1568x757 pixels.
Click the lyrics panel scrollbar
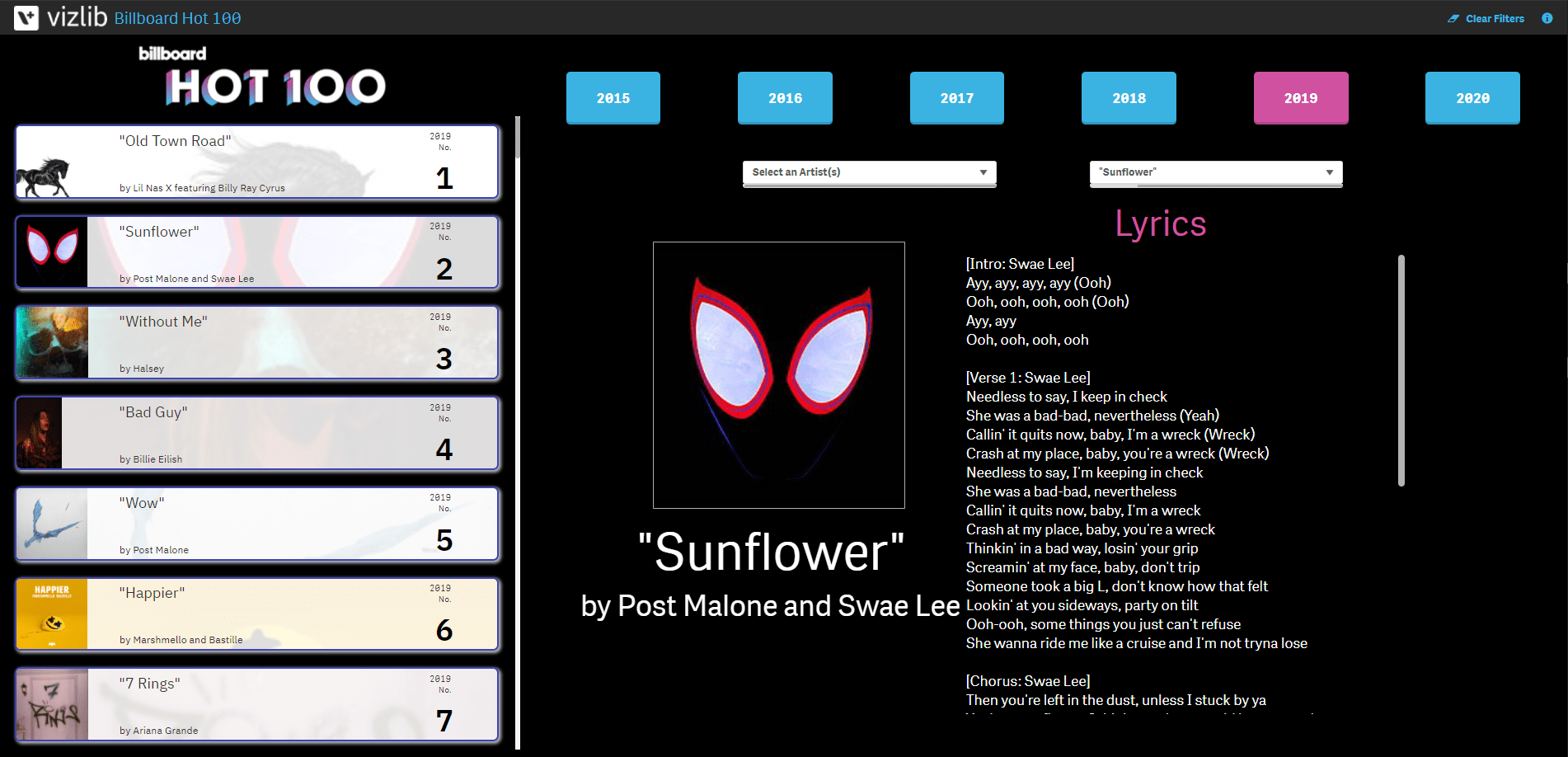1401,370
